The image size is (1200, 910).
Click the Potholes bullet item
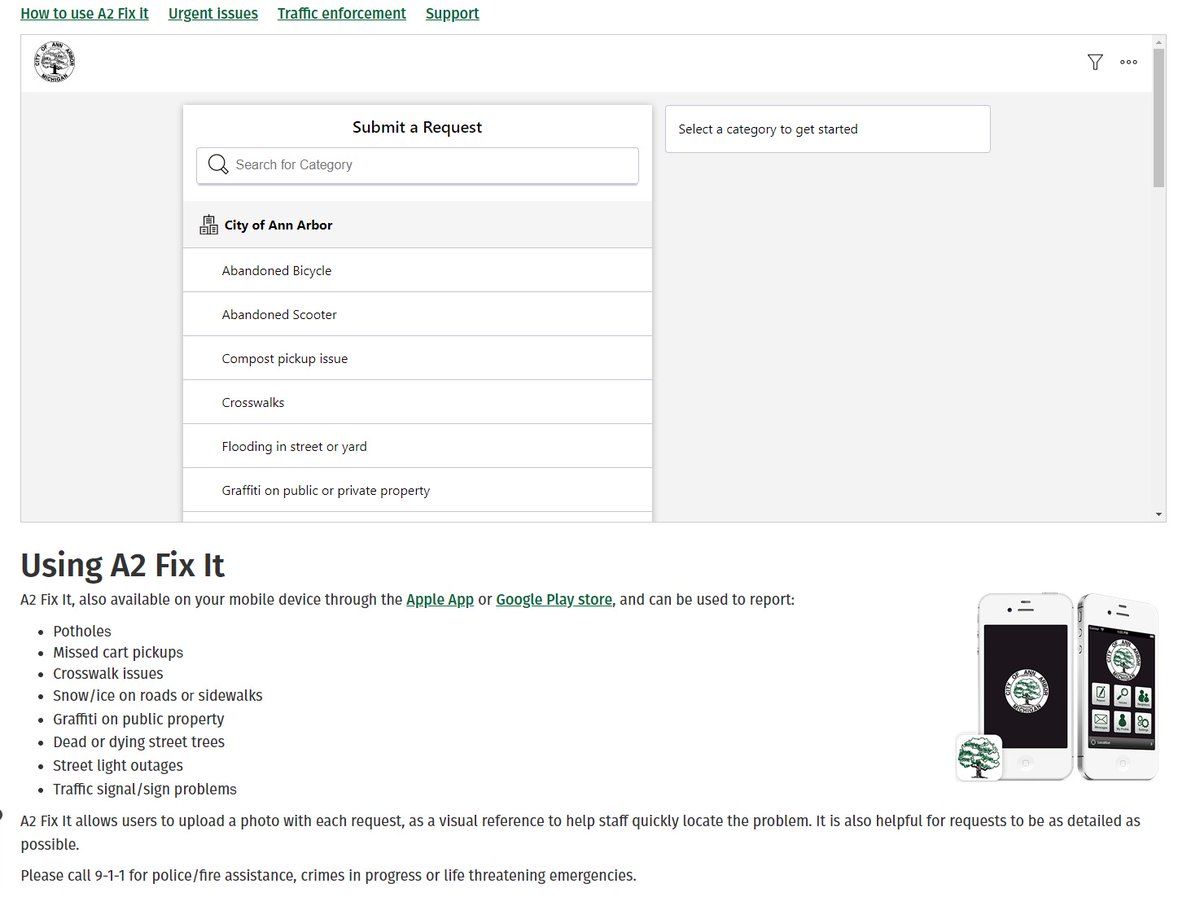coord(82,631)
